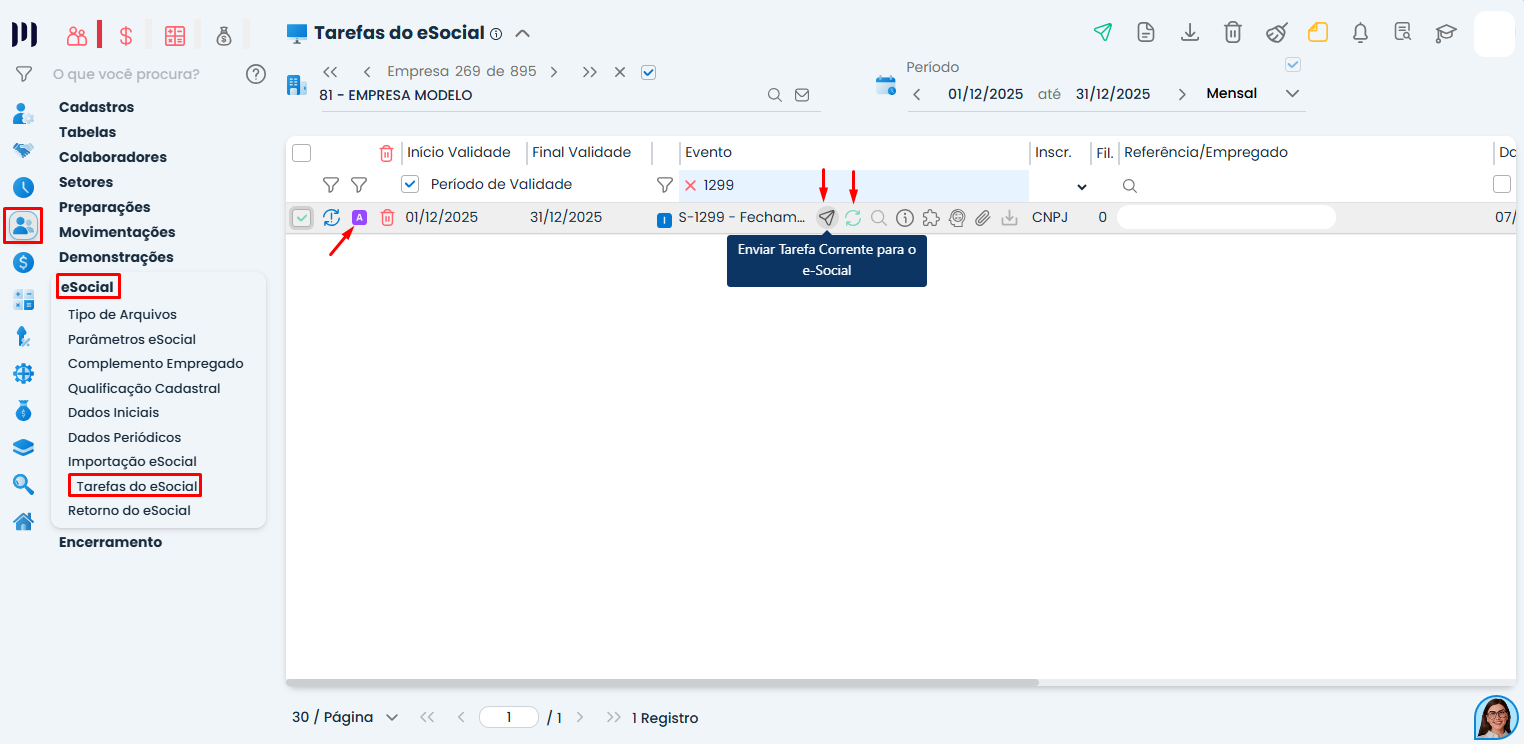Send current task to e-Social in S-1299 row
Screen dimensions: 1524x744
click(x=827, y=217)
